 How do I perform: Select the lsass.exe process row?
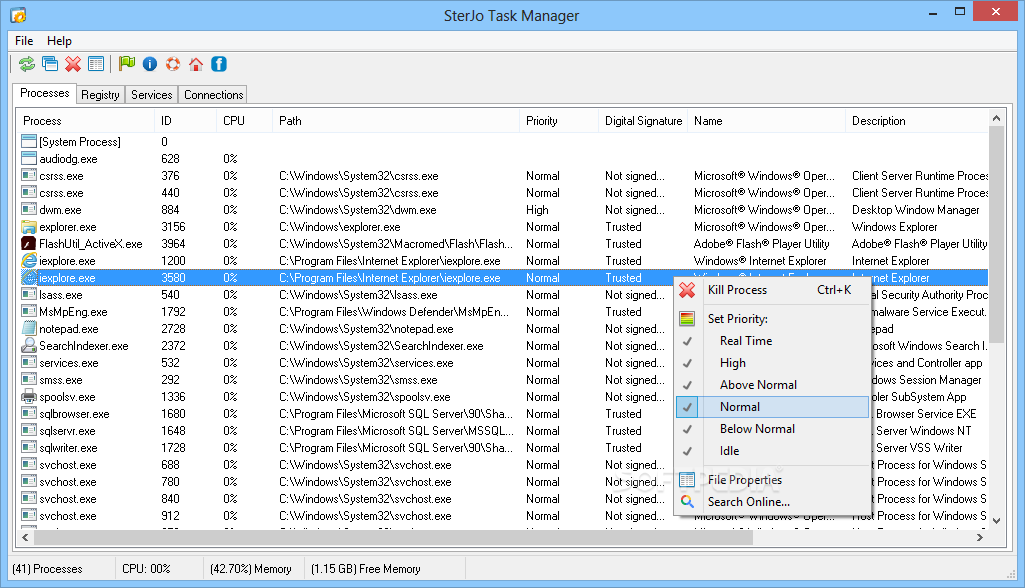pos(502,295)
